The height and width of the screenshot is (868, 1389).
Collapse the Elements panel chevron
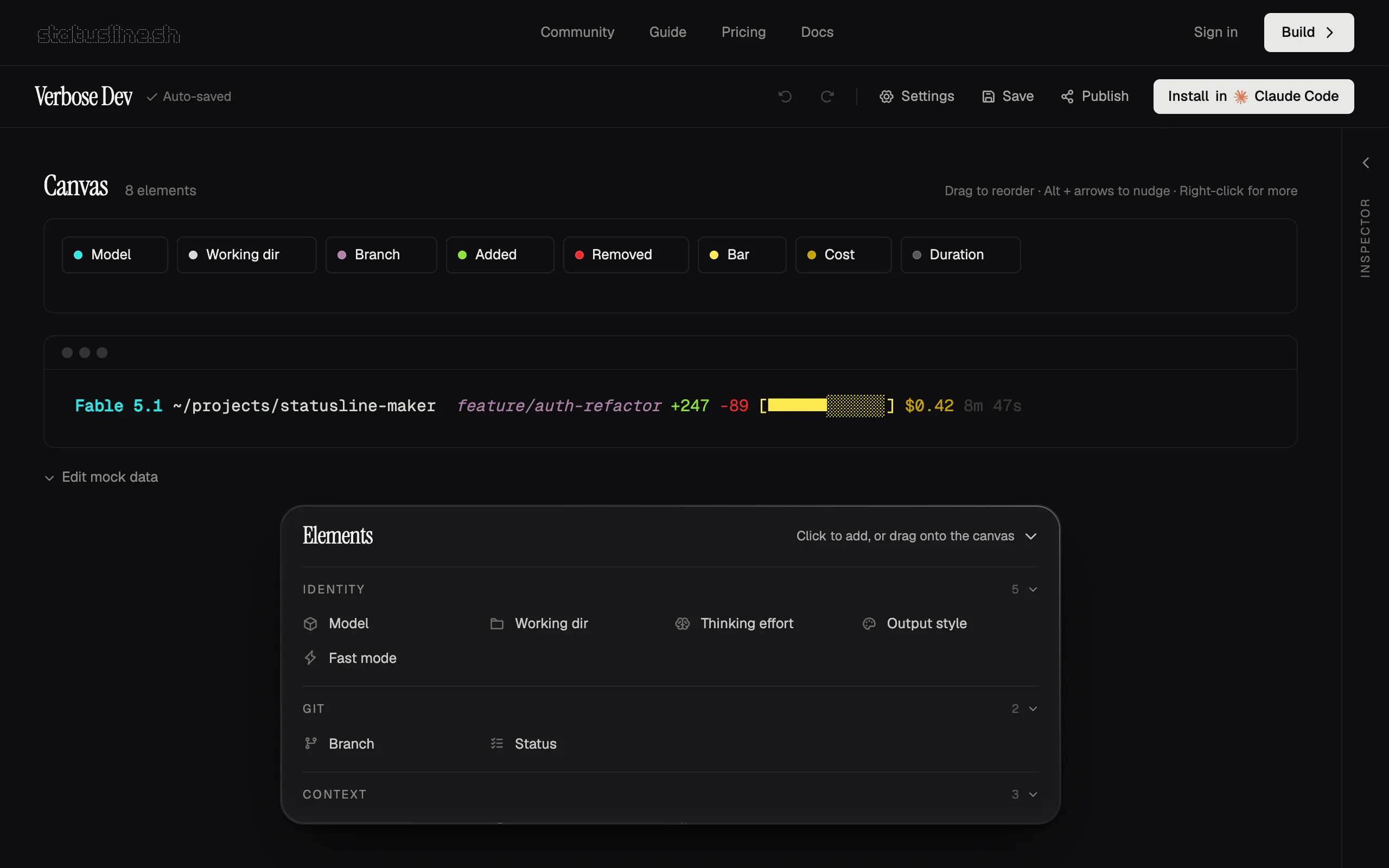(1031, 536)
